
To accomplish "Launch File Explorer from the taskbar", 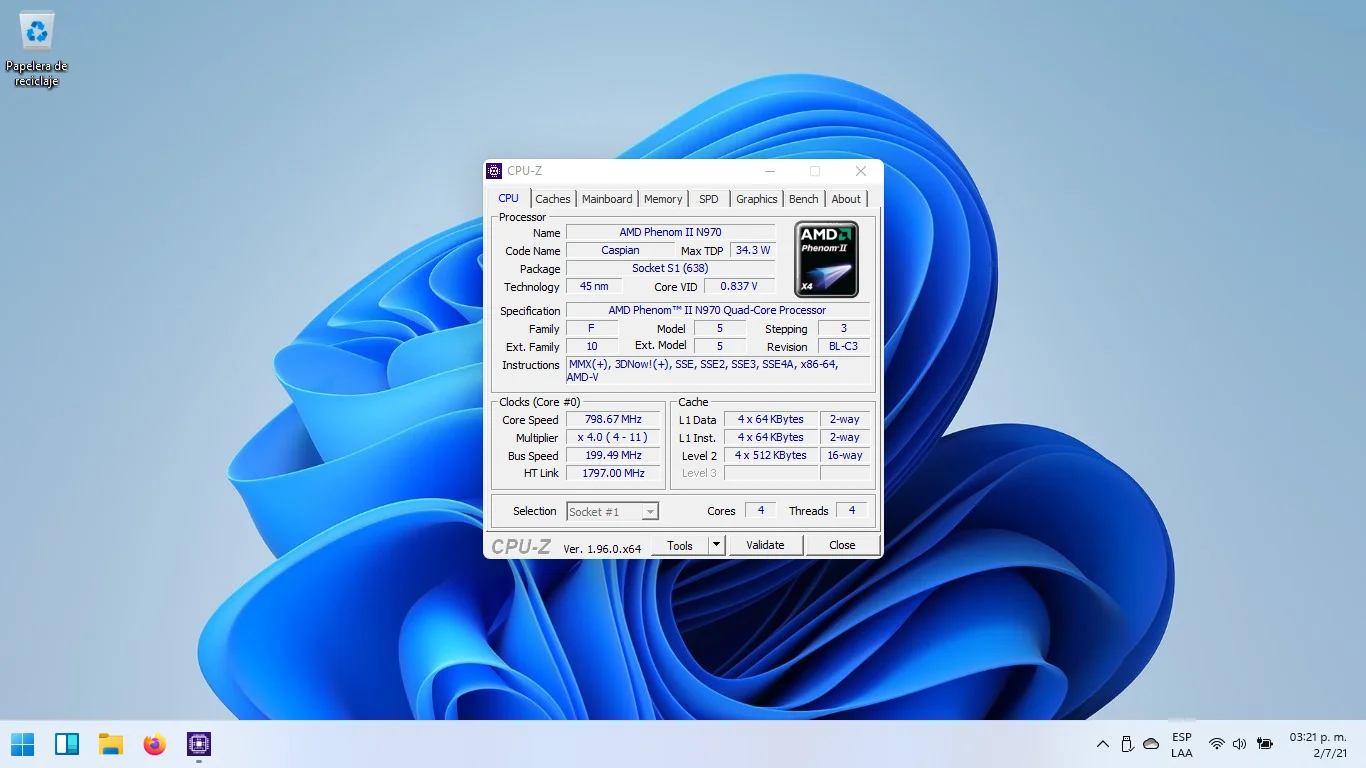I will point(111,744).
